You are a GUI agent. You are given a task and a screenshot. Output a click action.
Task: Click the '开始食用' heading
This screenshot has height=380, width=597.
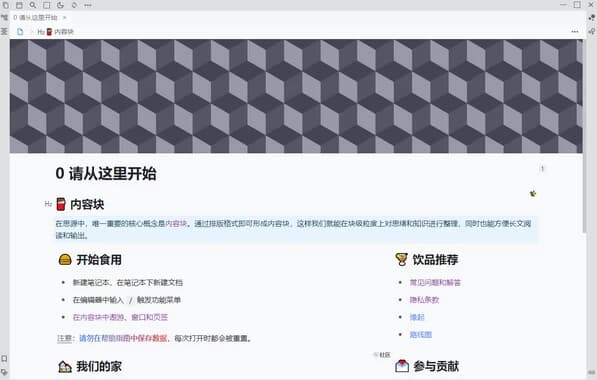(99, 260)
